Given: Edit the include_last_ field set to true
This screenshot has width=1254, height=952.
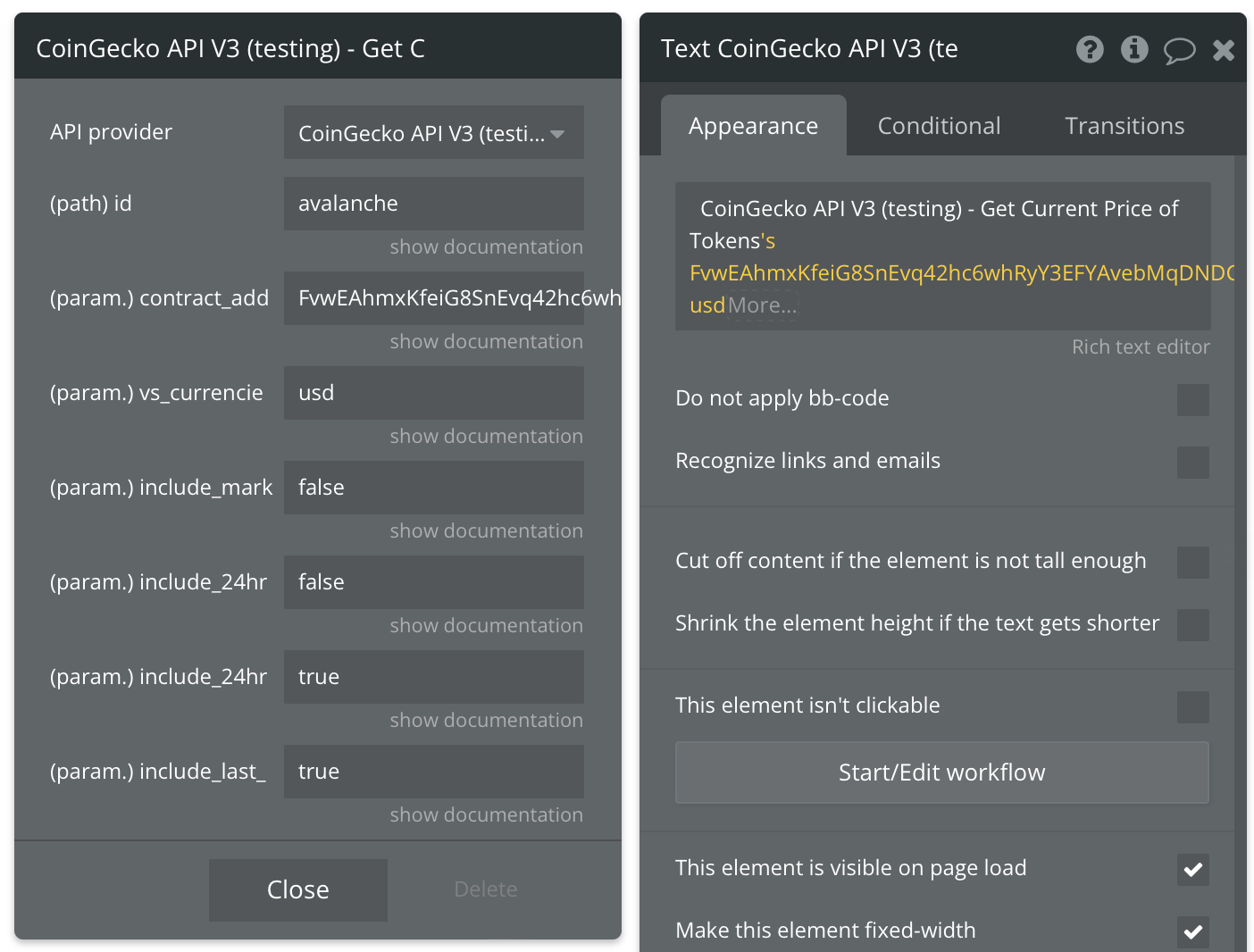Looking at the screenshot, I should 434,772.
